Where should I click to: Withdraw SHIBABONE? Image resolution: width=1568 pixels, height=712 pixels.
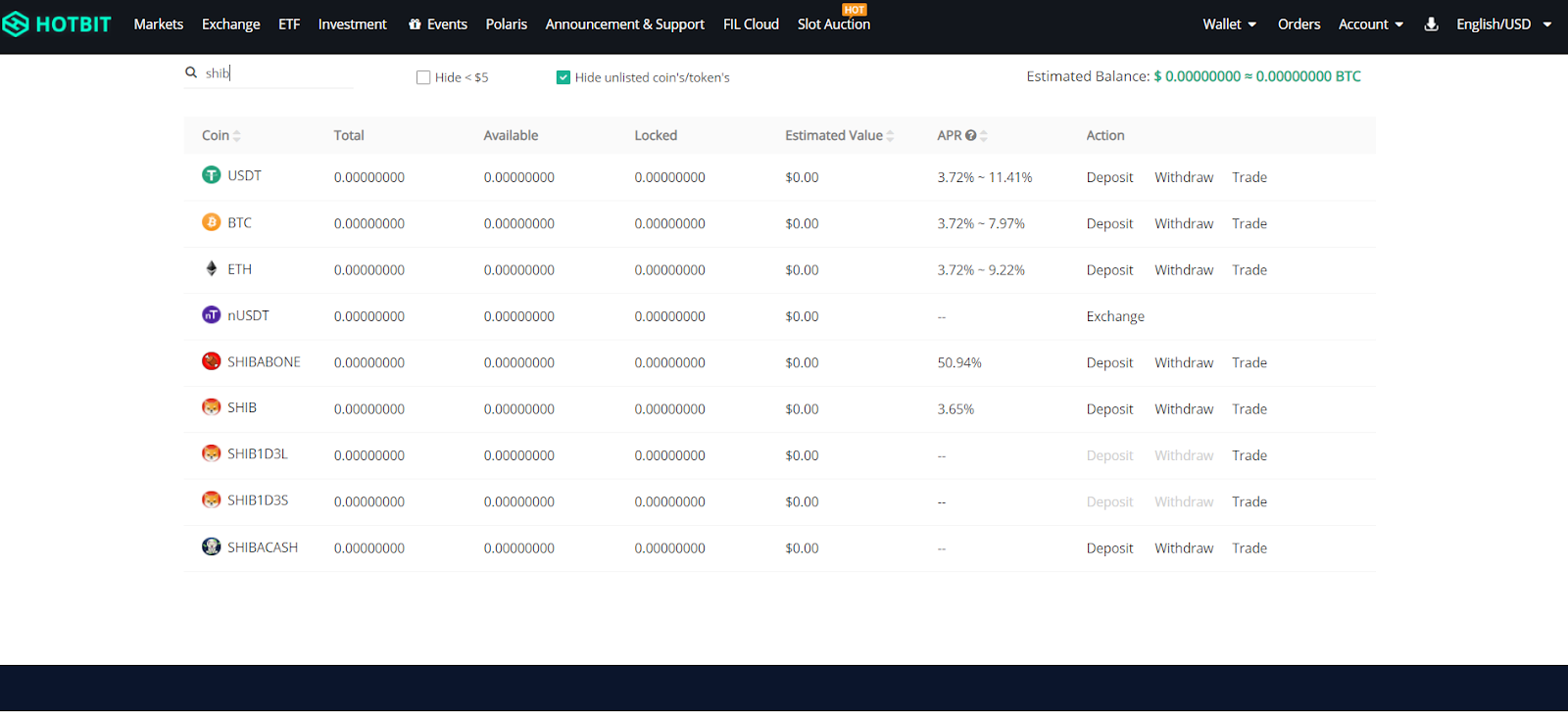click(1184, 362)
